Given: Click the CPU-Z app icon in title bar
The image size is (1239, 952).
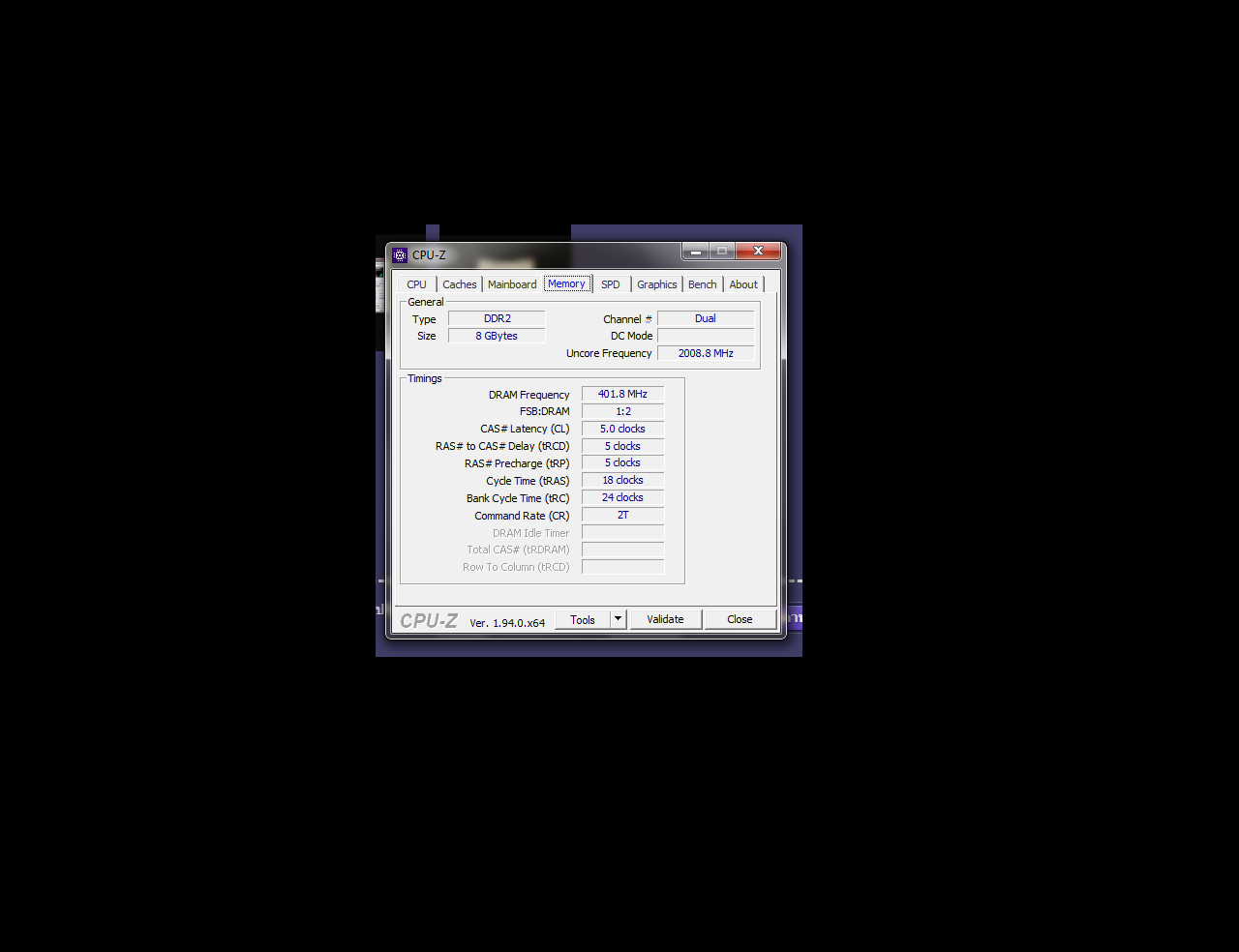Looking at the screenshot, I should tap(400, 255).
